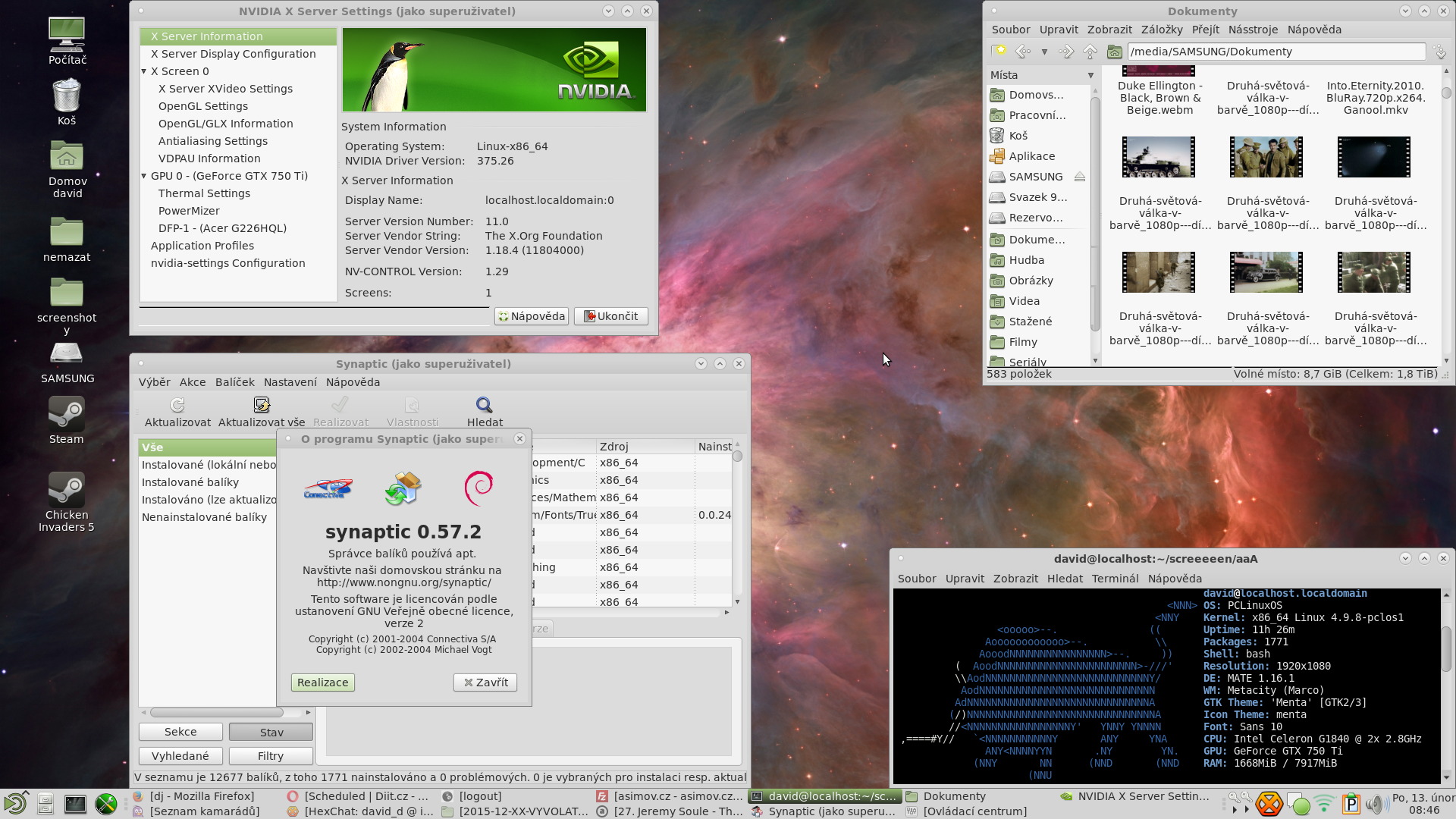Click the go arrow beside the path field
Image resolution: width=1456 pixels, height=819 pixels.
click(x=1440, y=52)
